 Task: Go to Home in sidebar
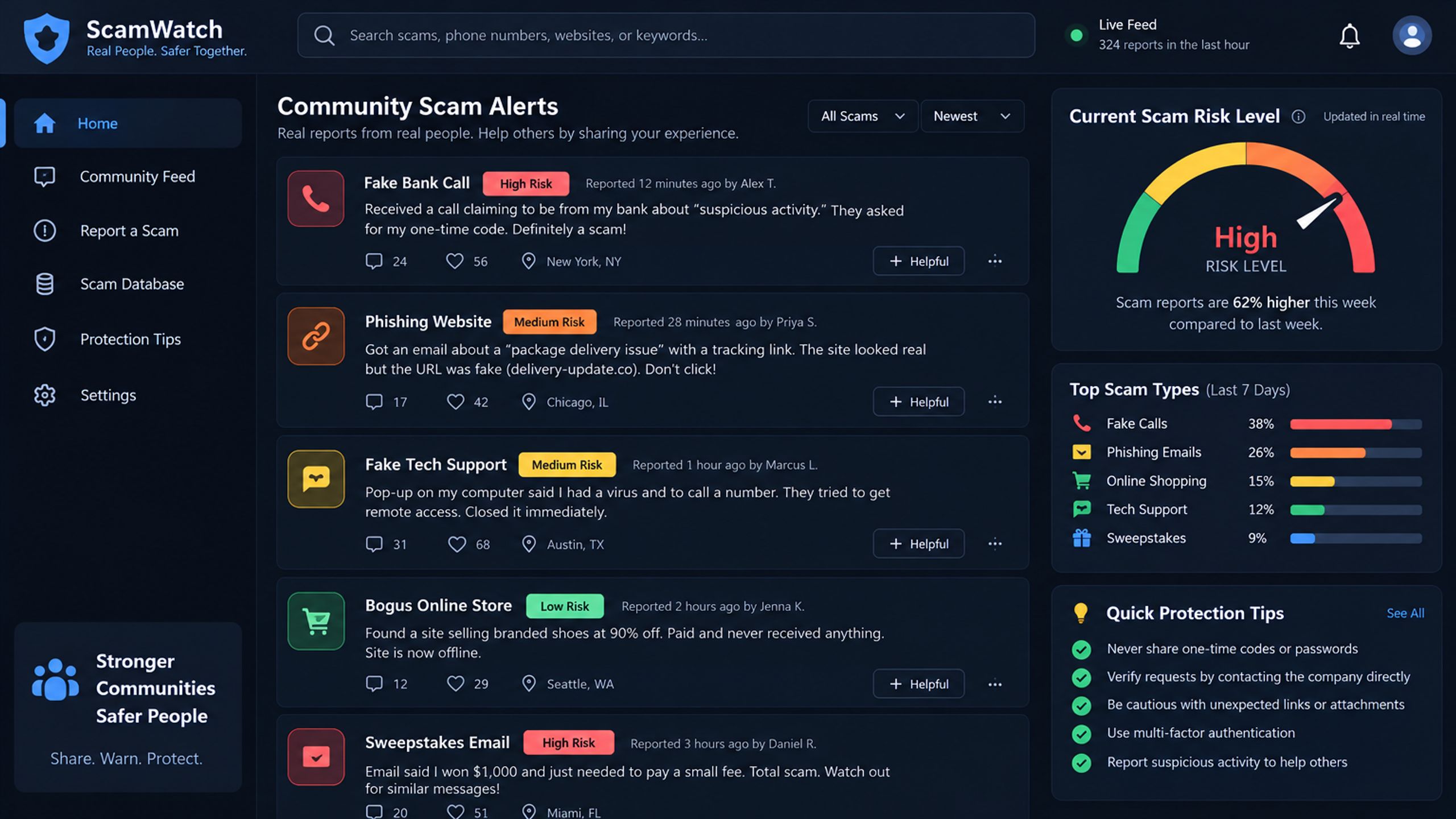(x=128, y=123)
